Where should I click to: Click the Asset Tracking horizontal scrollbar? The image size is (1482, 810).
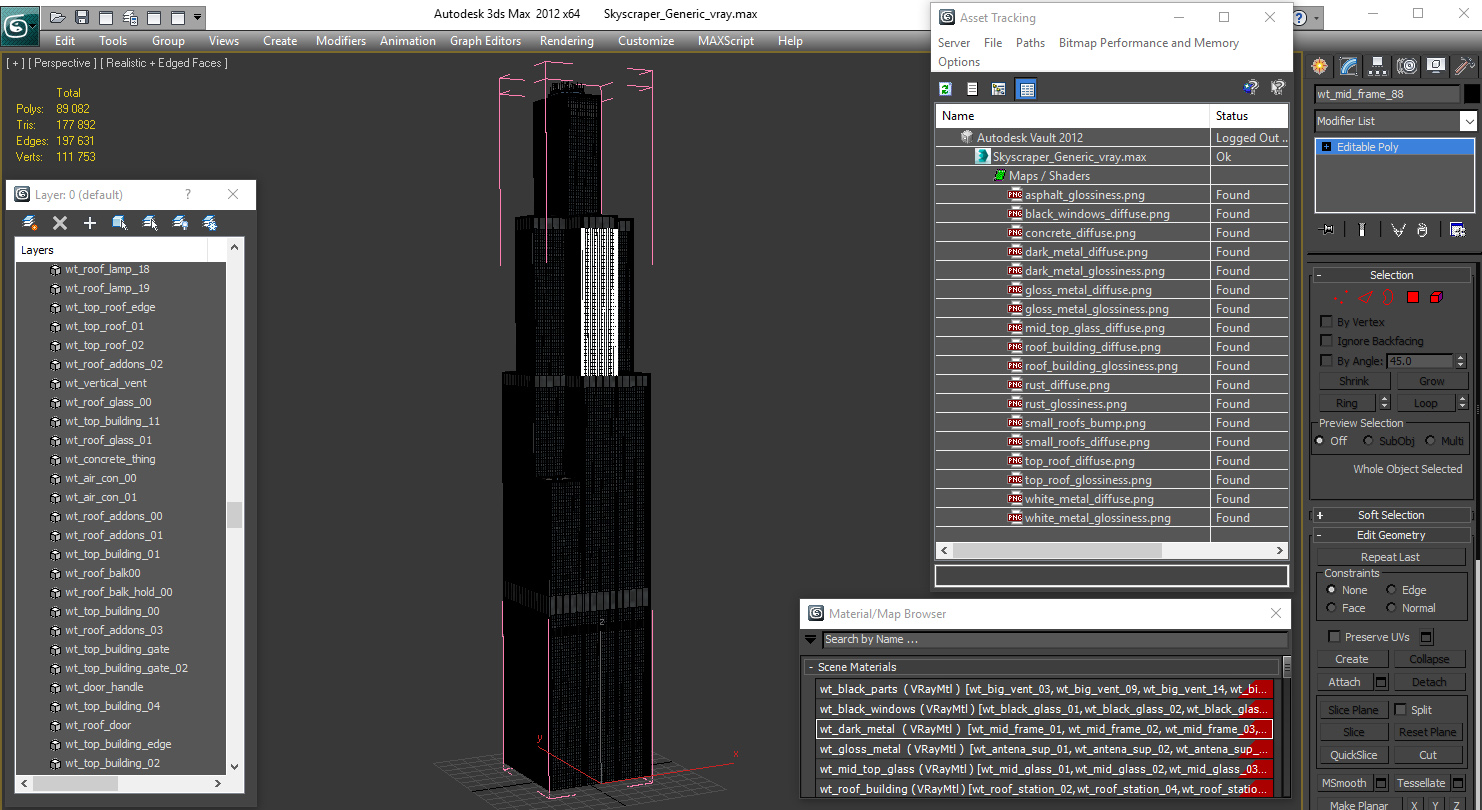(x=1057, y=550)
